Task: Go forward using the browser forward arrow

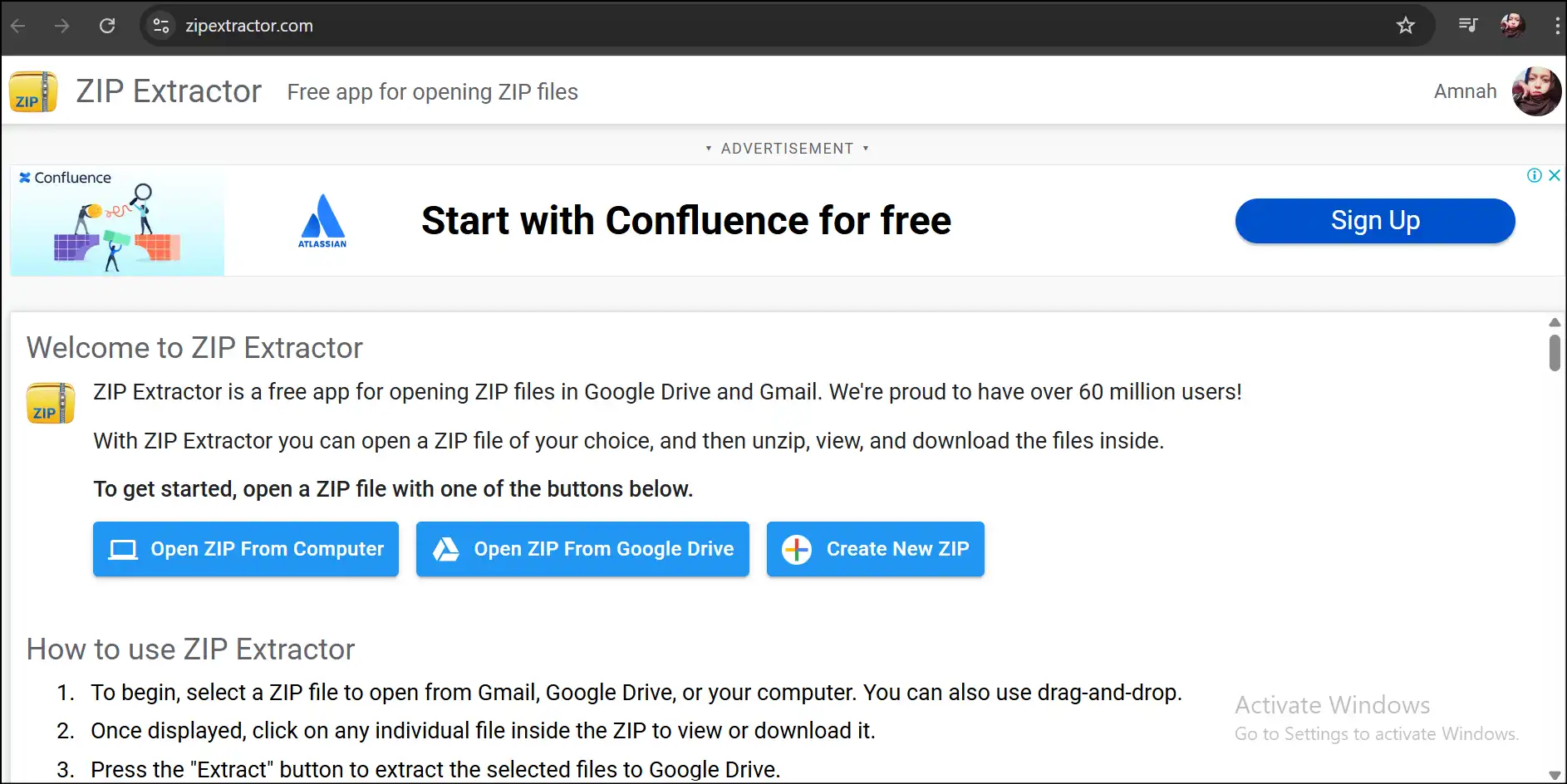Action: point(62,26)
